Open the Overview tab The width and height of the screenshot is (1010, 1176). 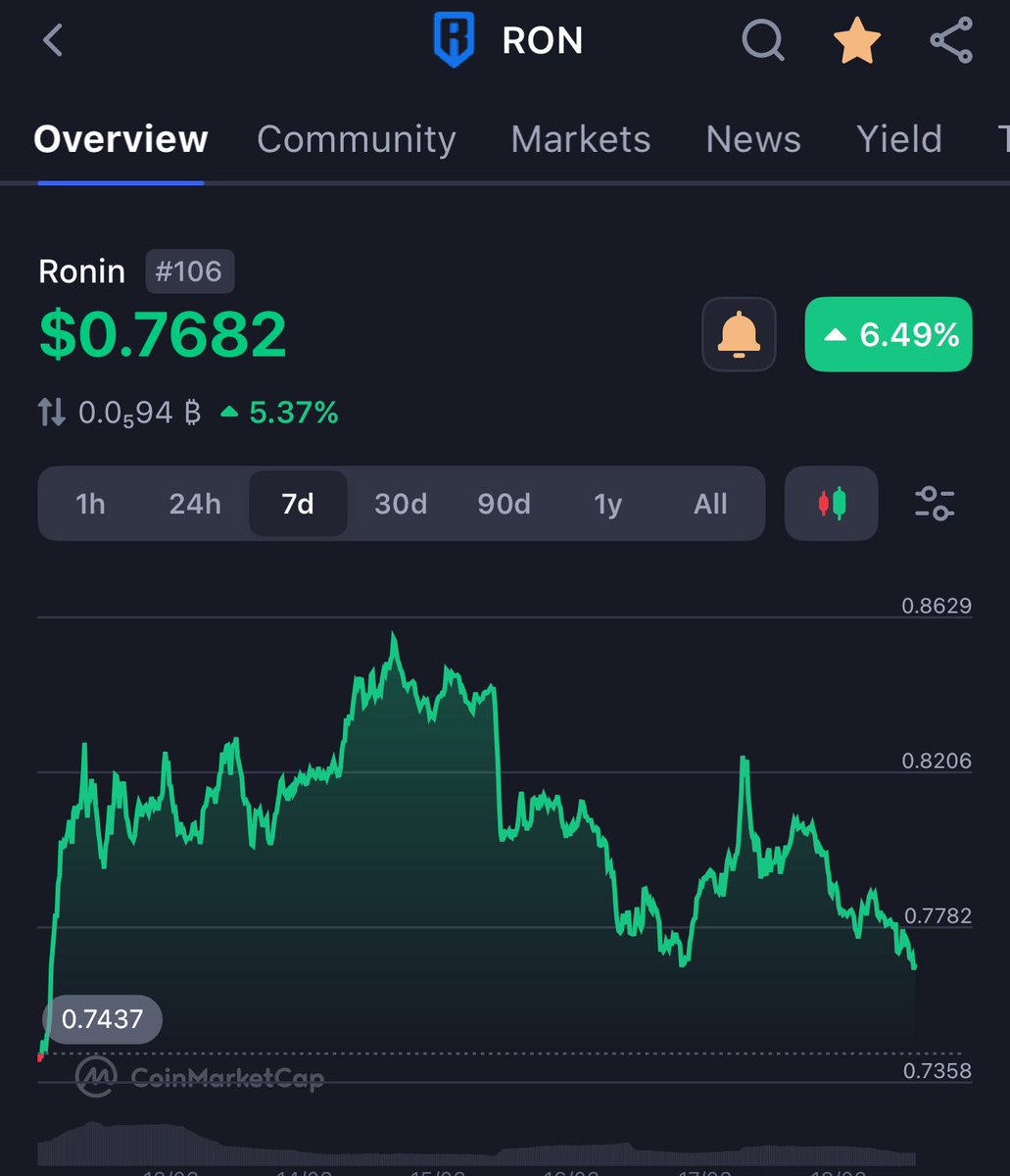click(x=120, y=139)
